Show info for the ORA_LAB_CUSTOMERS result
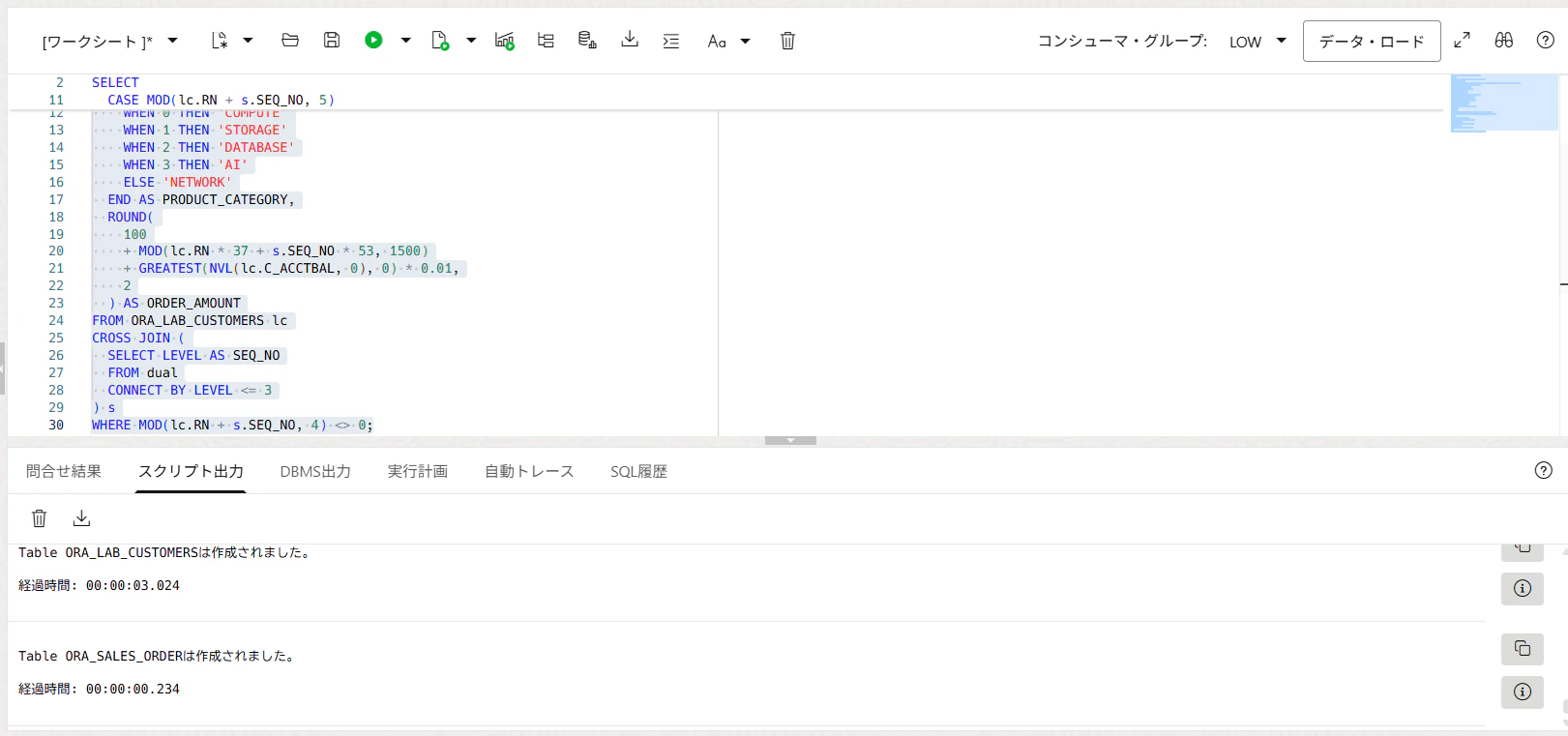This screenshot has height=736, width=1568. 1523,588
